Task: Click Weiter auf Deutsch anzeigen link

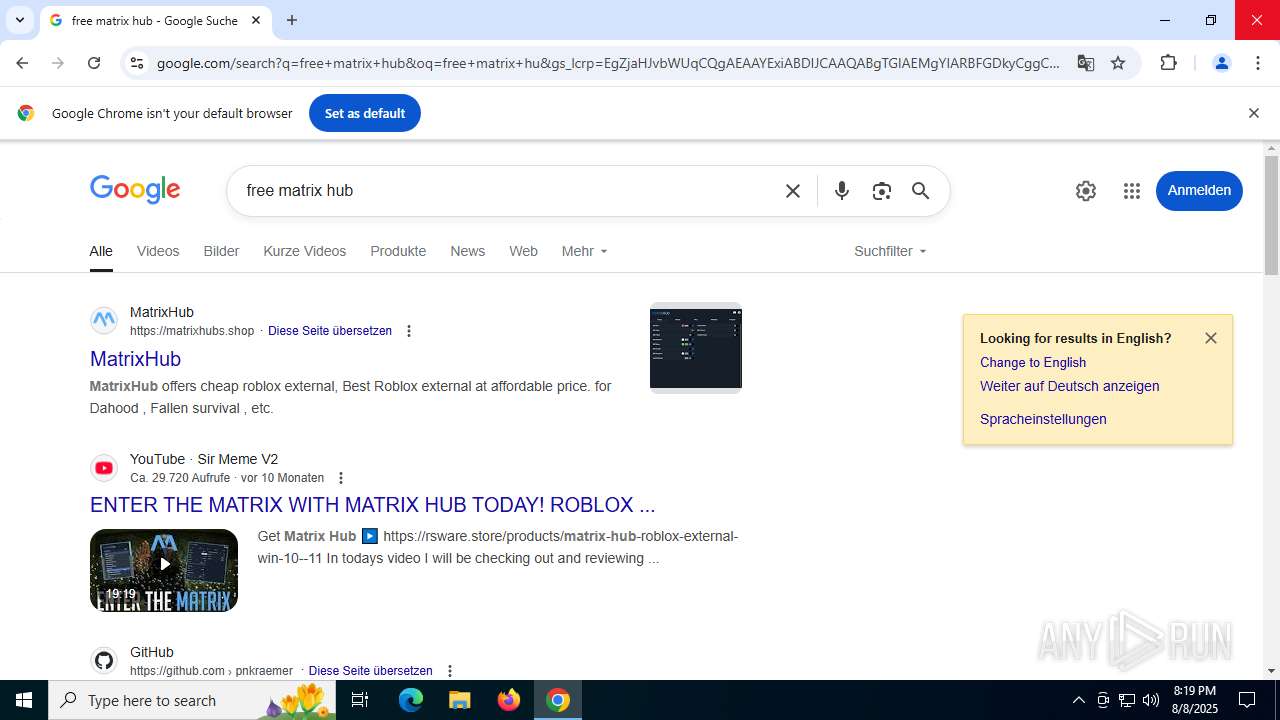Action: (x=1070, y=386)
